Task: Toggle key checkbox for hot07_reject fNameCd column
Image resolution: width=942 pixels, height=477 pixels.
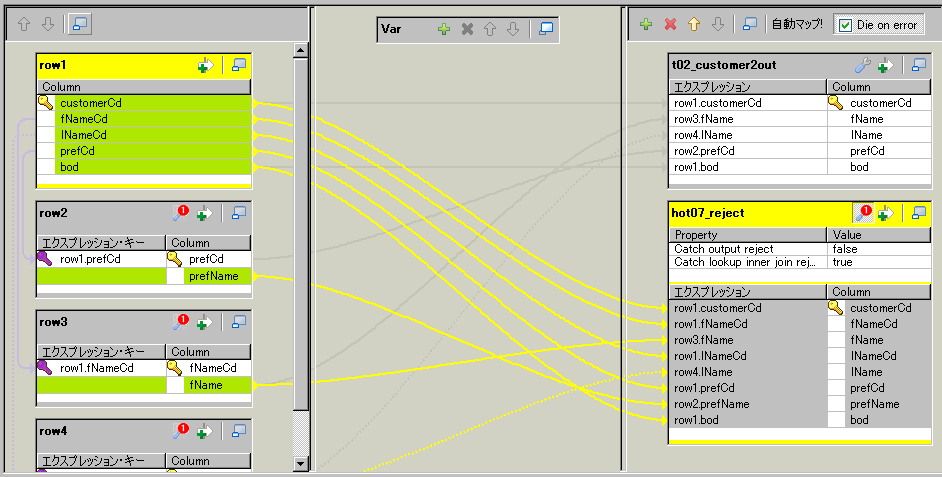Action: (x=836, y=324)
